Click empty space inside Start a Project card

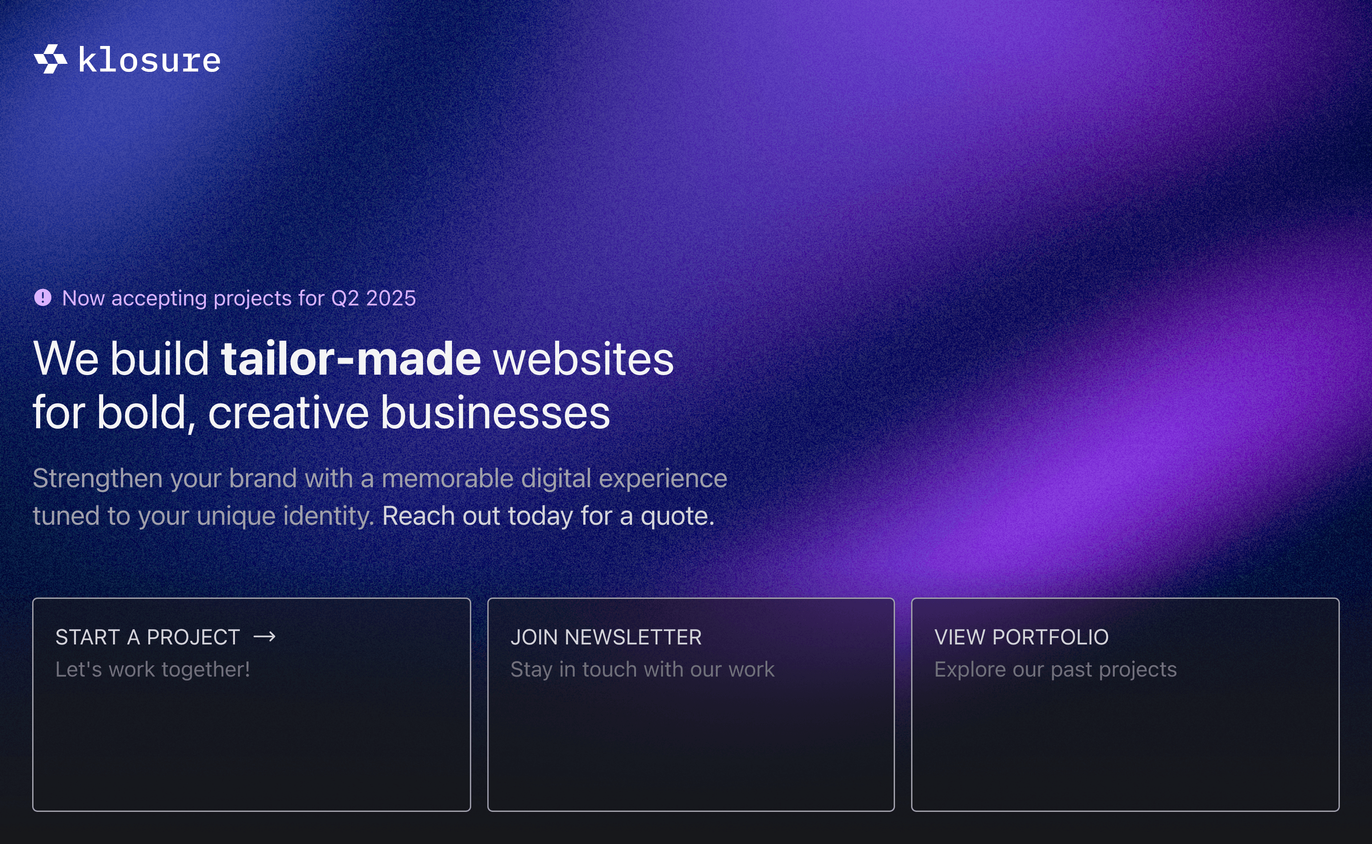coord(251,750)
